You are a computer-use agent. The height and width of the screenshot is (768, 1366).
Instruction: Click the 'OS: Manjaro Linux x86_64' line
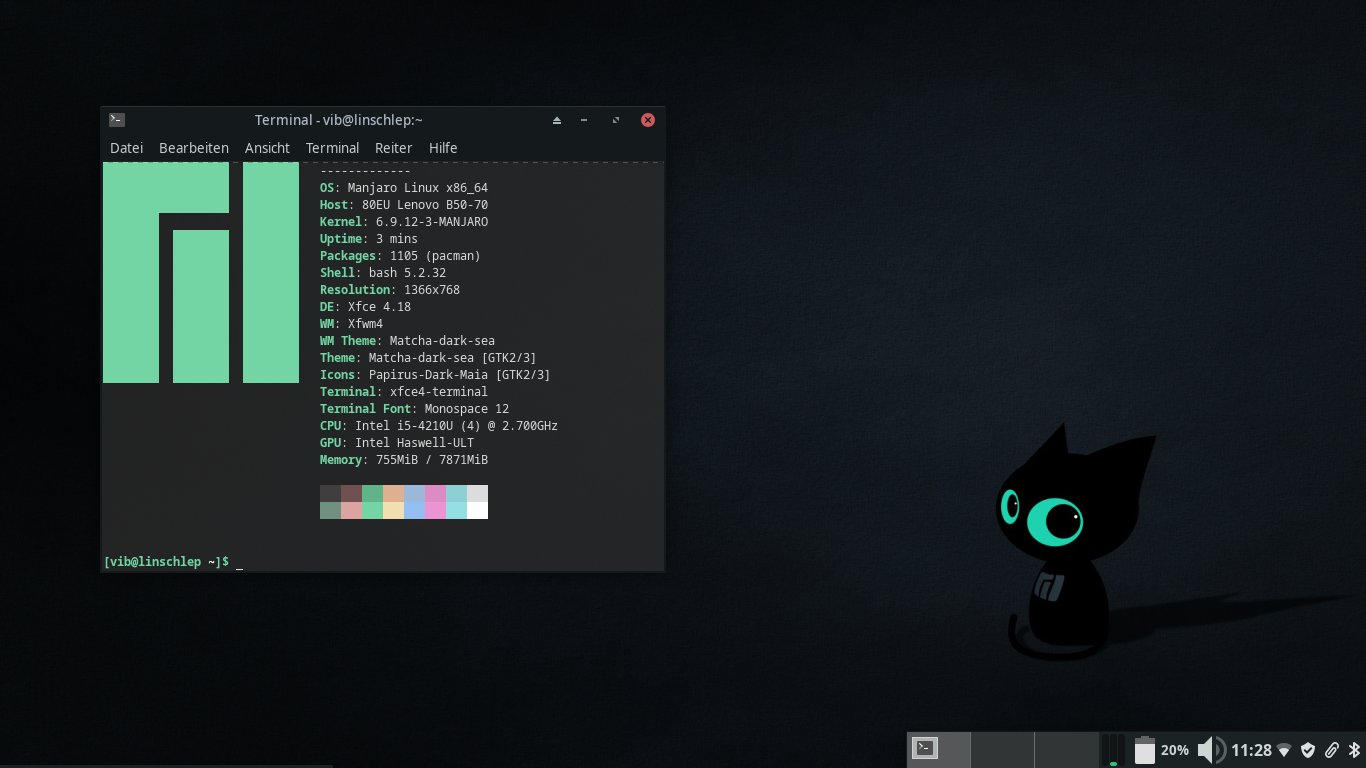tap(404, 188)
